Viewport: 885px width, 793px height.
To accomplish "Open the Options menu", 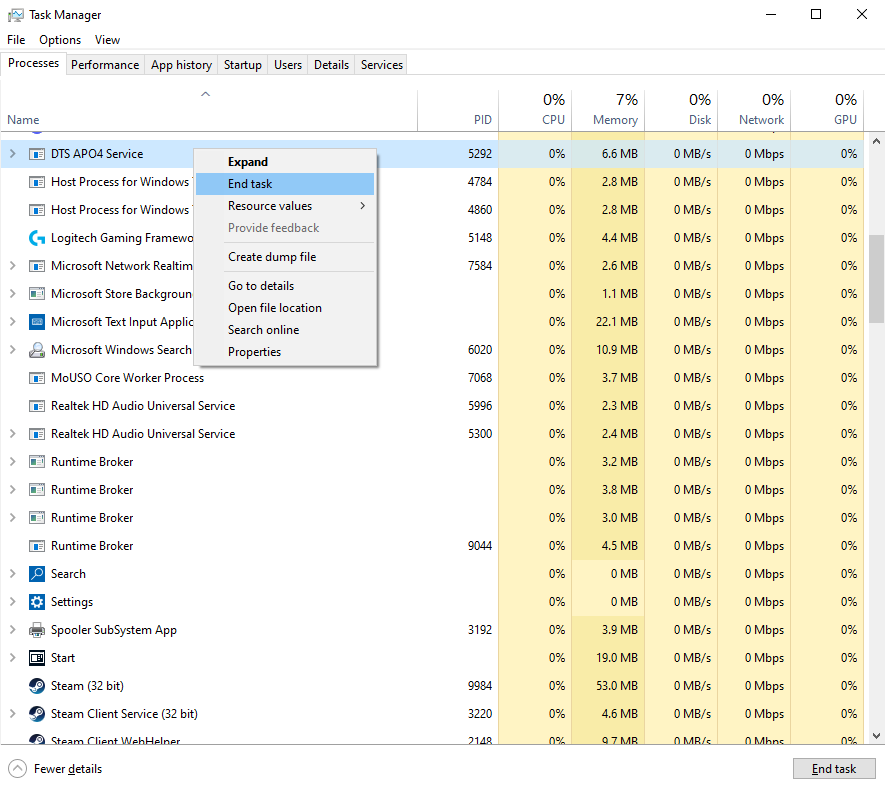I will 60,40.
